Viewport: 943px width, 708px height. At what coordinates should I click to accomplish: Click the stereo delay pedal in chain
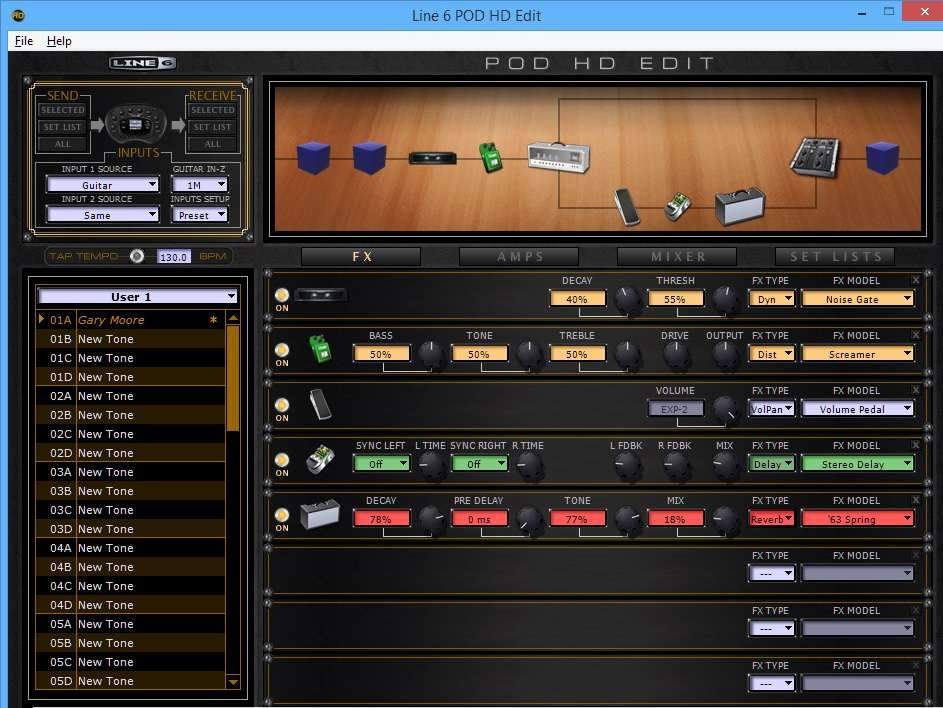point(678,207)
